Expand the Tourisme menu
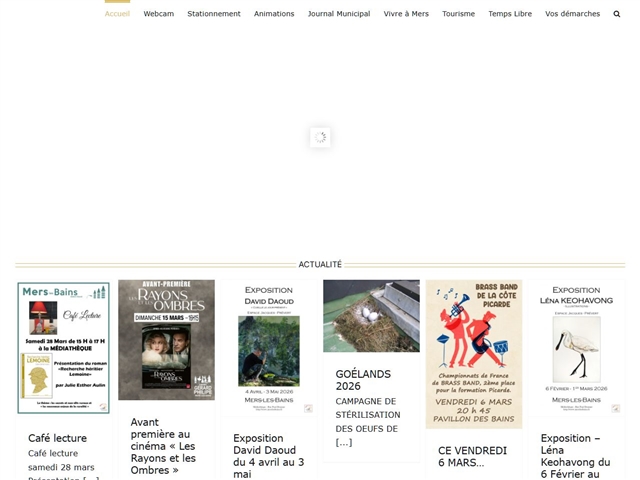 point(459,14)
